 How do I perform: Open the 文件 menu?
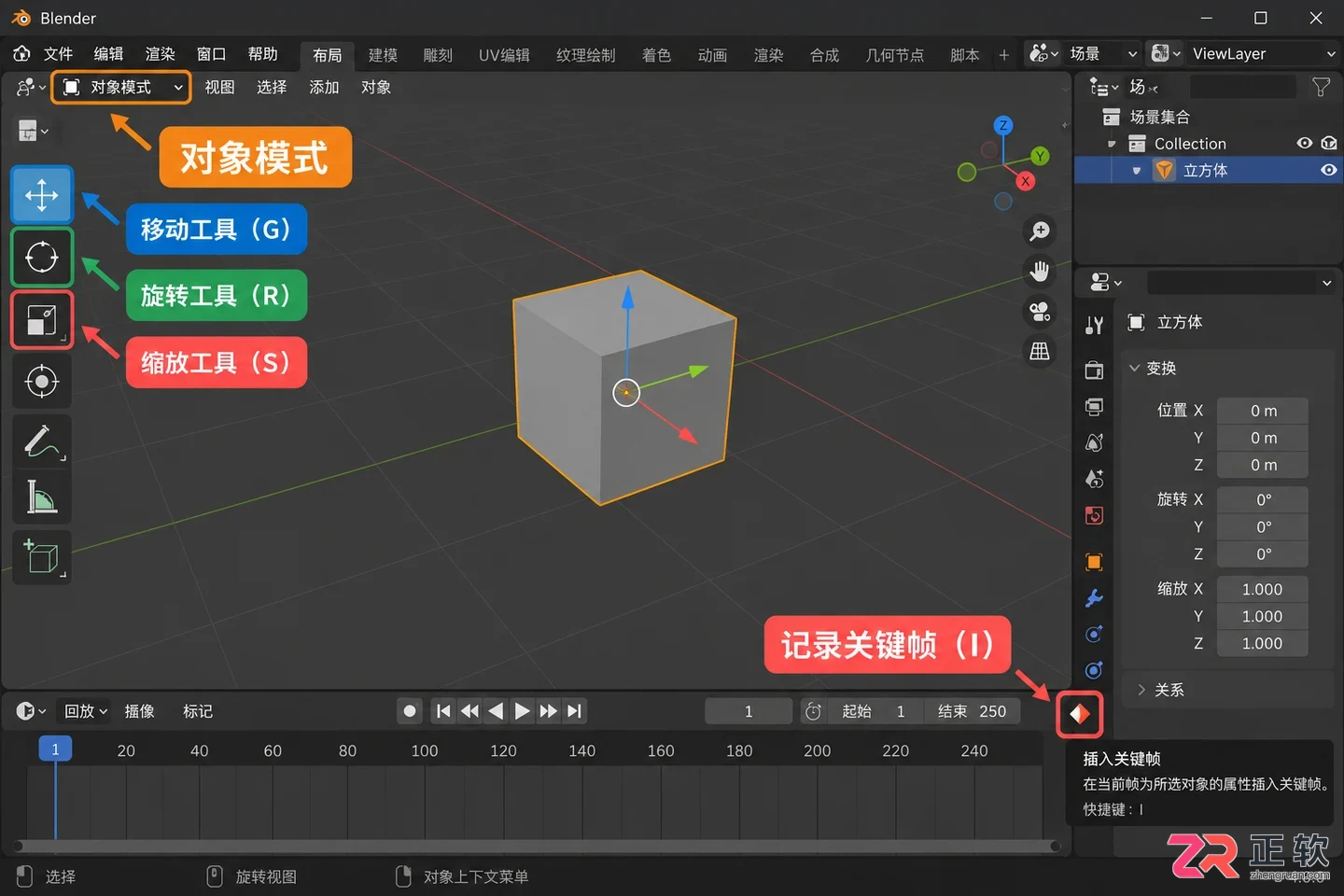(58, 54)
